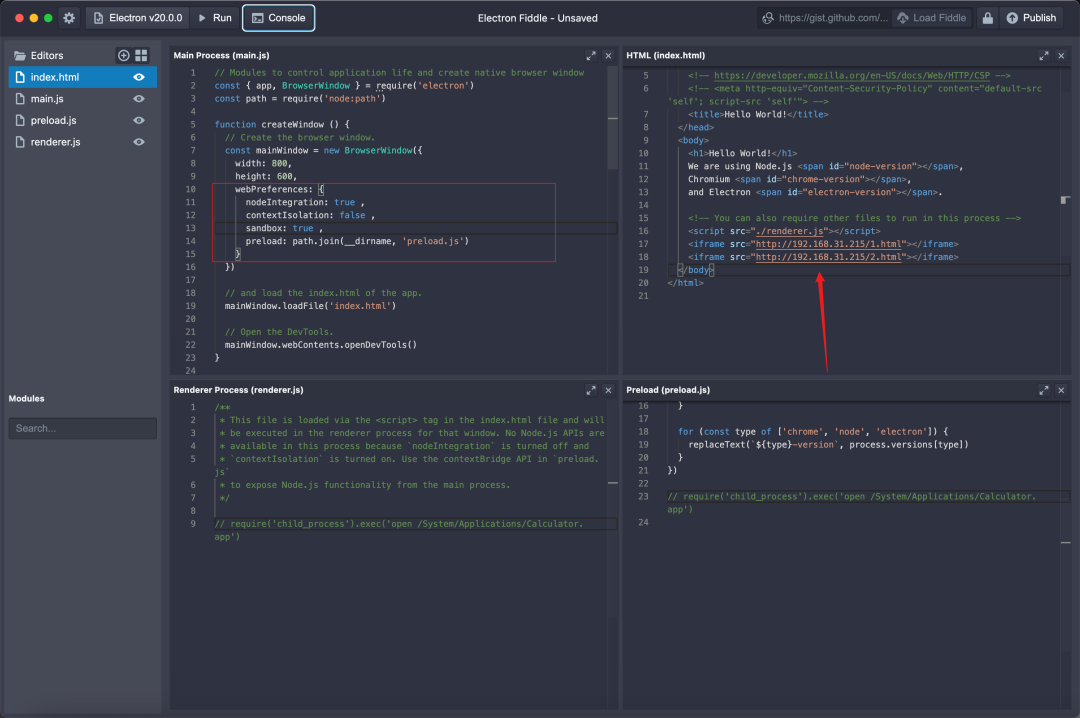1080x718 pixels.
Task: Toggle visibility eye for main.js
Action: coord(139,99)
